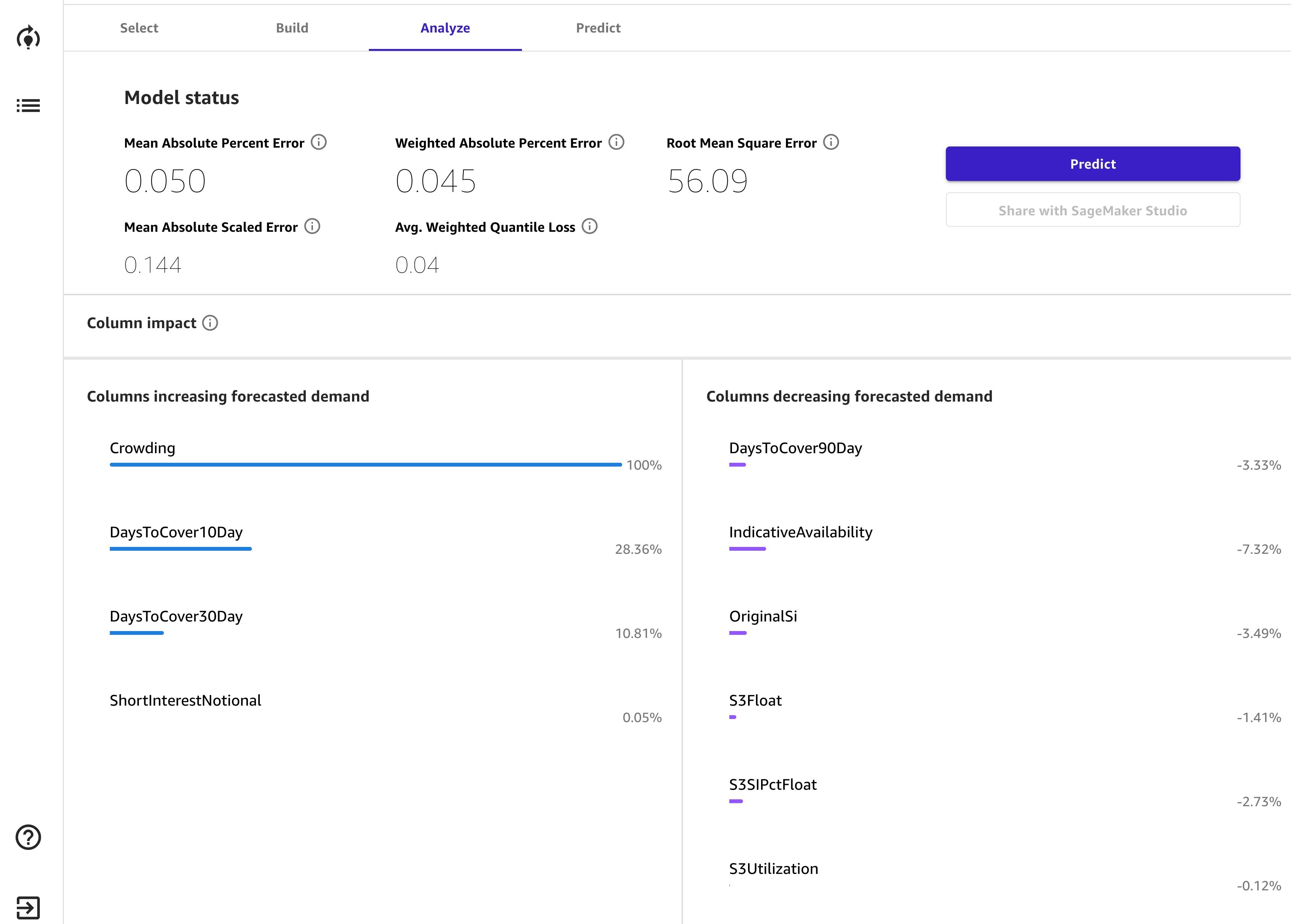Click the 28.36% impact value
Screen dimensions: 1291x924
[x=638, y=549]
